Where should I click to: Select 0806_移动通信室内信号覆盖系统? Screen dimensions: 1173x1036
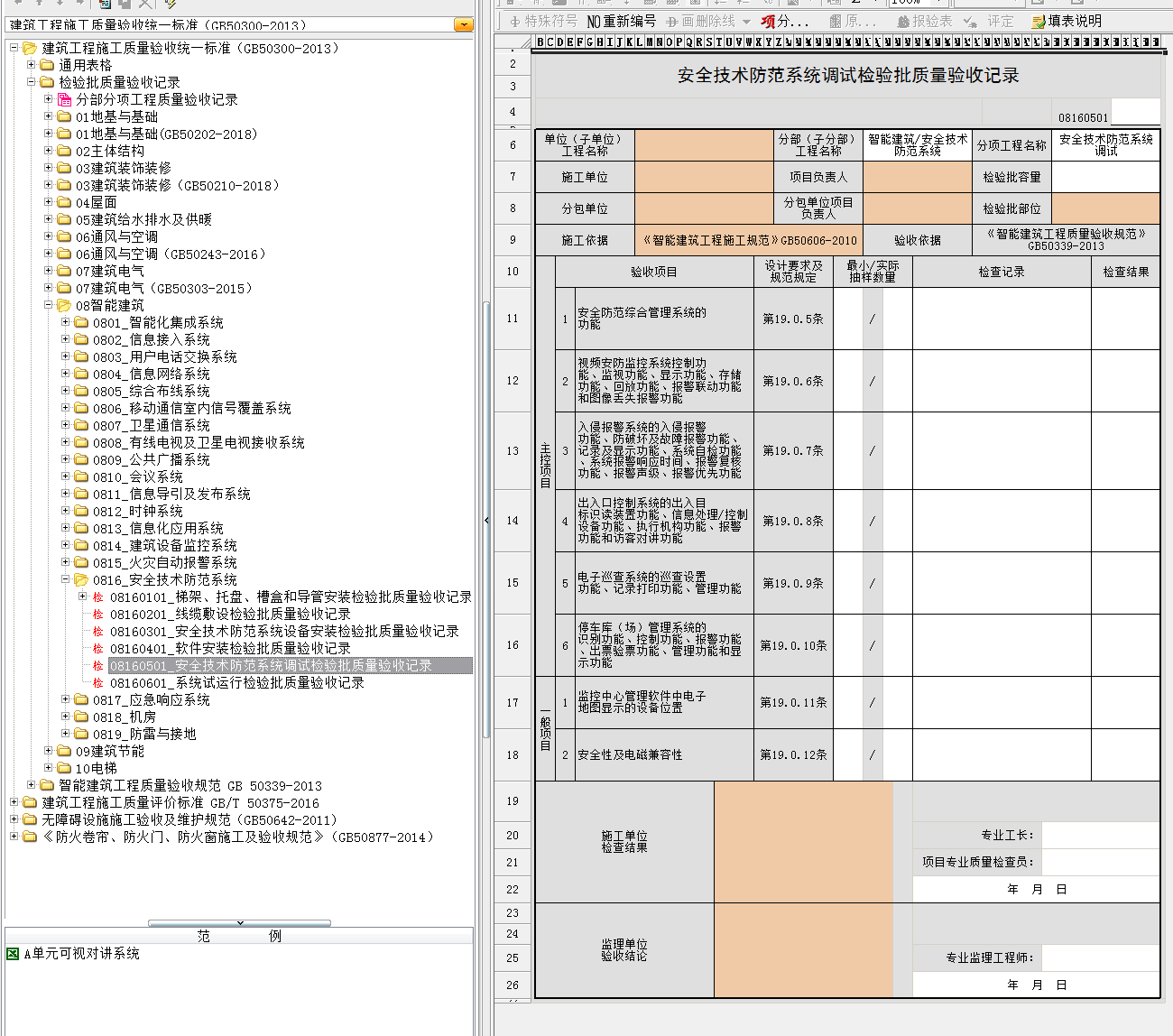(192, 408)
